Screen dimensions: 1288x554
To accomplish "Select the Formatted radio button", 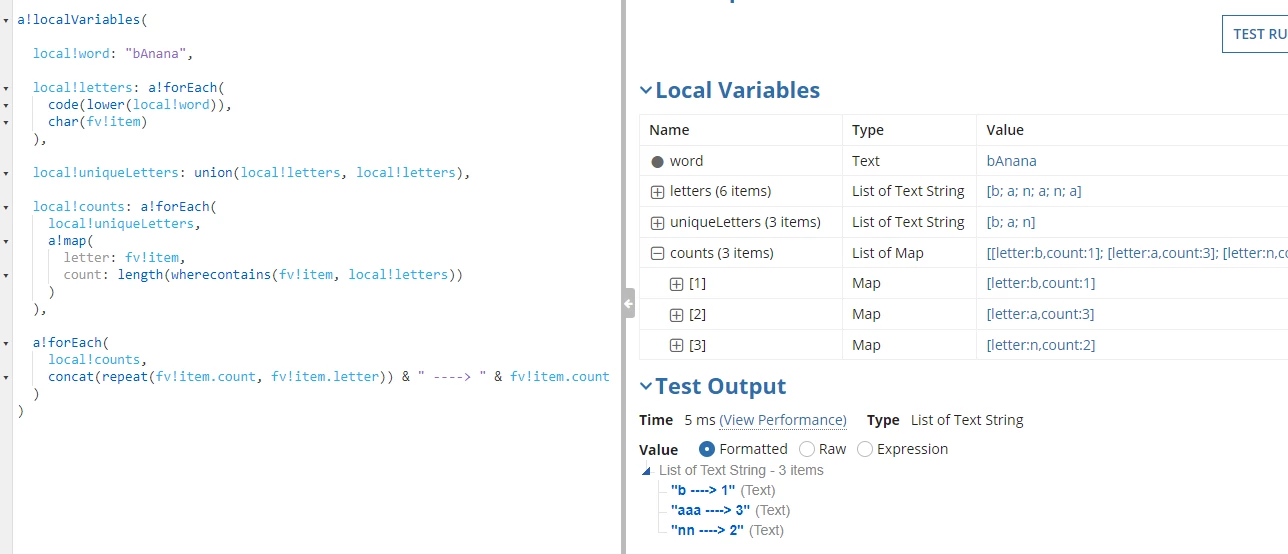I will (x=707, y=449).
